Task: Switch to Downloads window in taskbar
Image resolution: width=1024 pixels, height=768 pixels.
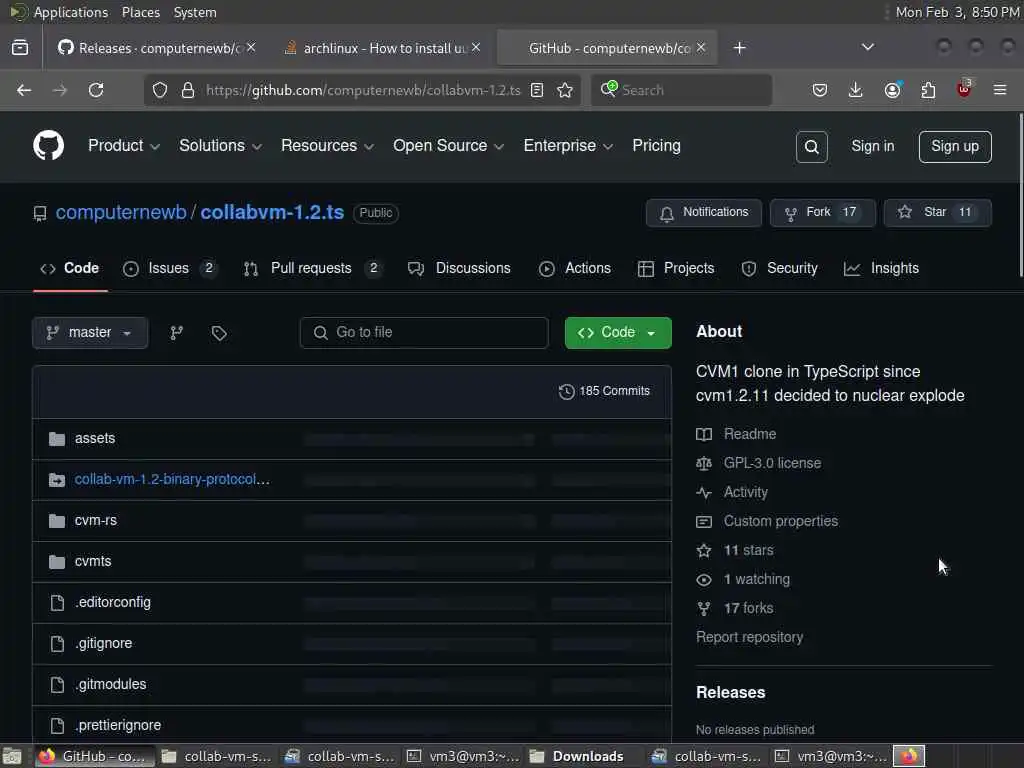Action: [x=576, y=756]
